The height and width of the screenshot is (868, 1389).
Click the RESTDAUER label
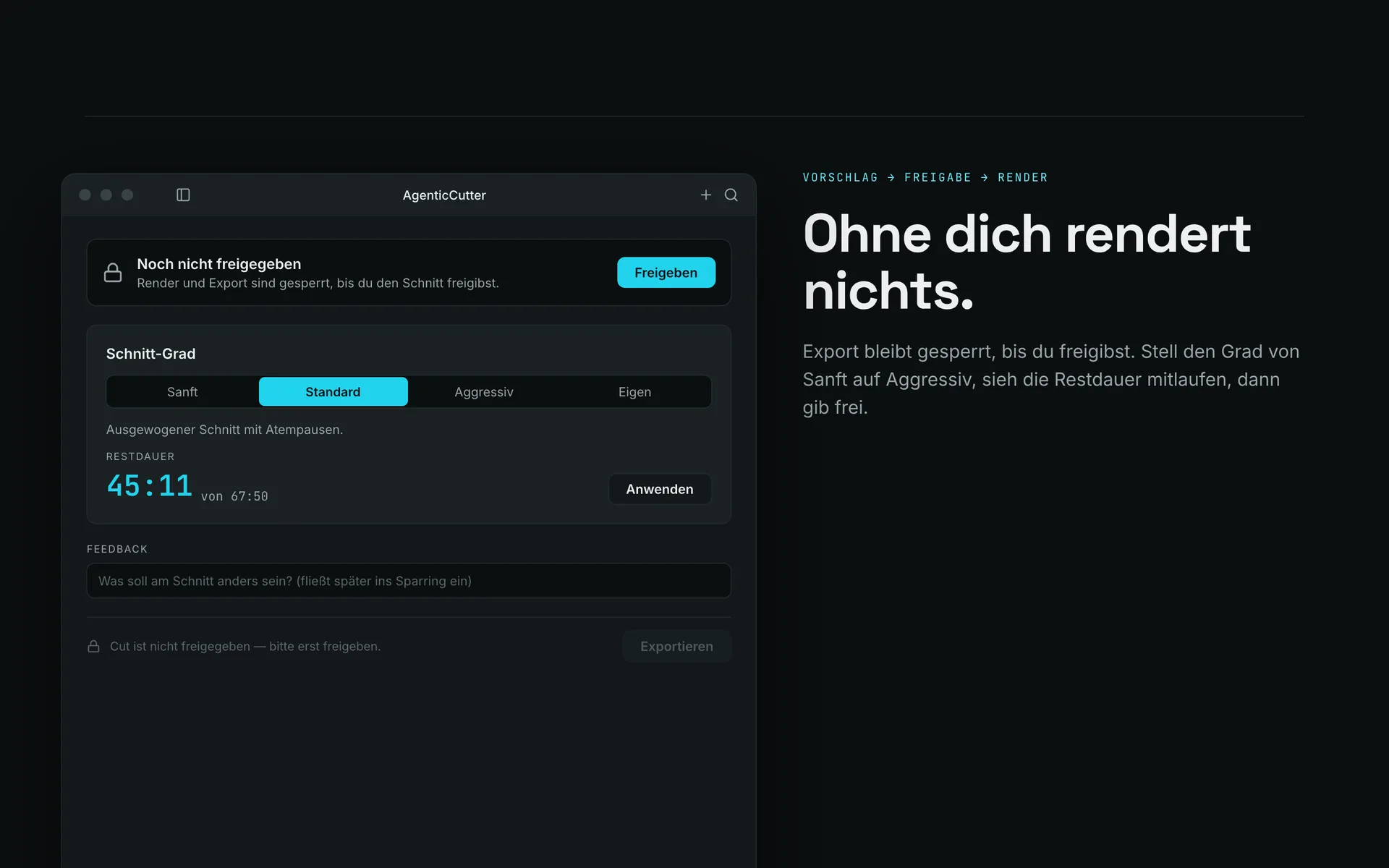click(x=140, y=456)
